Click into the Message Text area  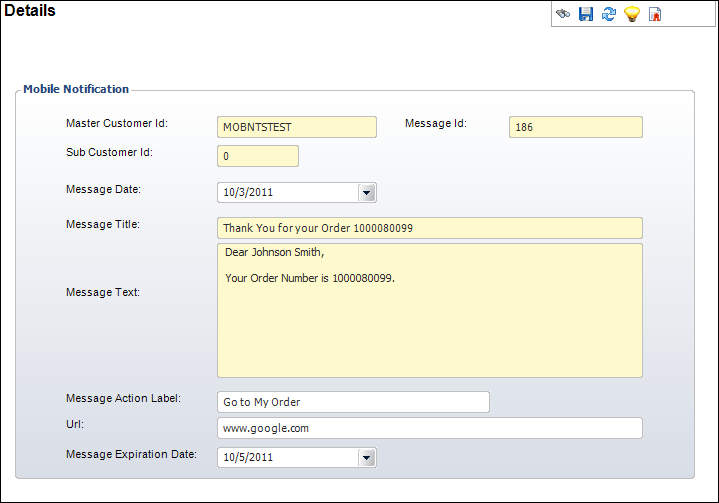429,310
